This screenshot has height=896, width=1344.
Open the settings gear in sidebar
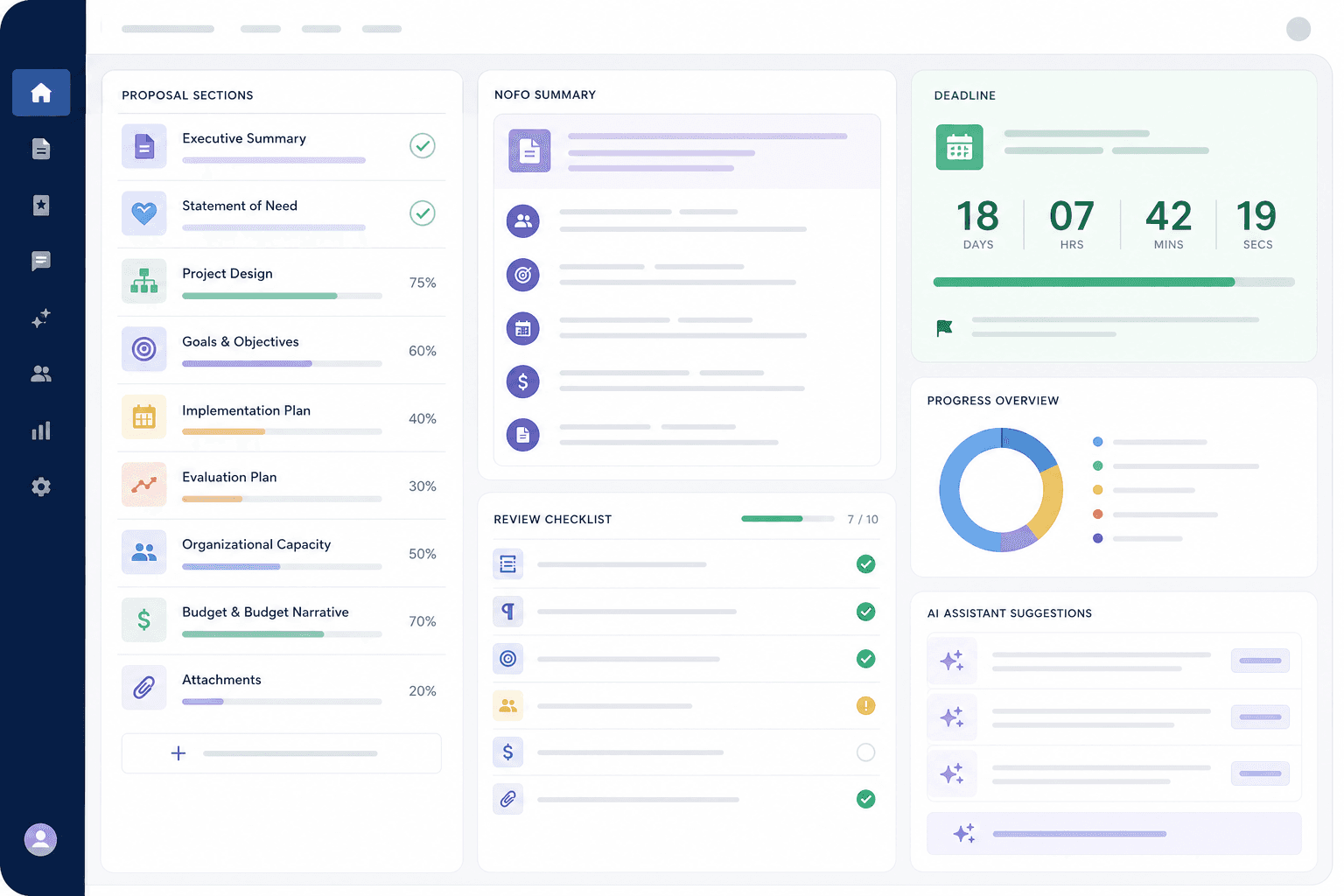click(41, 486)
